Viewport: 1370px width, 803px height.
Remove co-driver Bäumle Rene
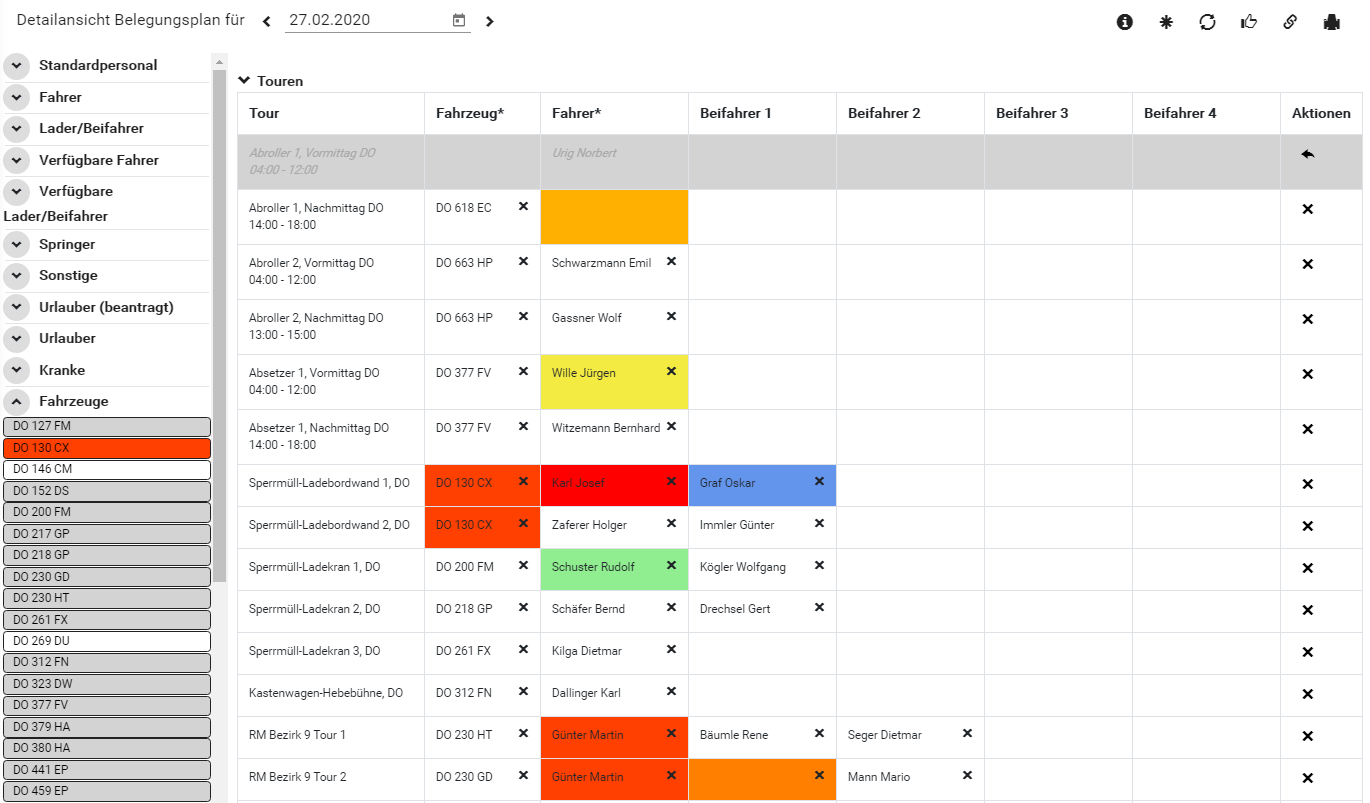pos(819,733)
